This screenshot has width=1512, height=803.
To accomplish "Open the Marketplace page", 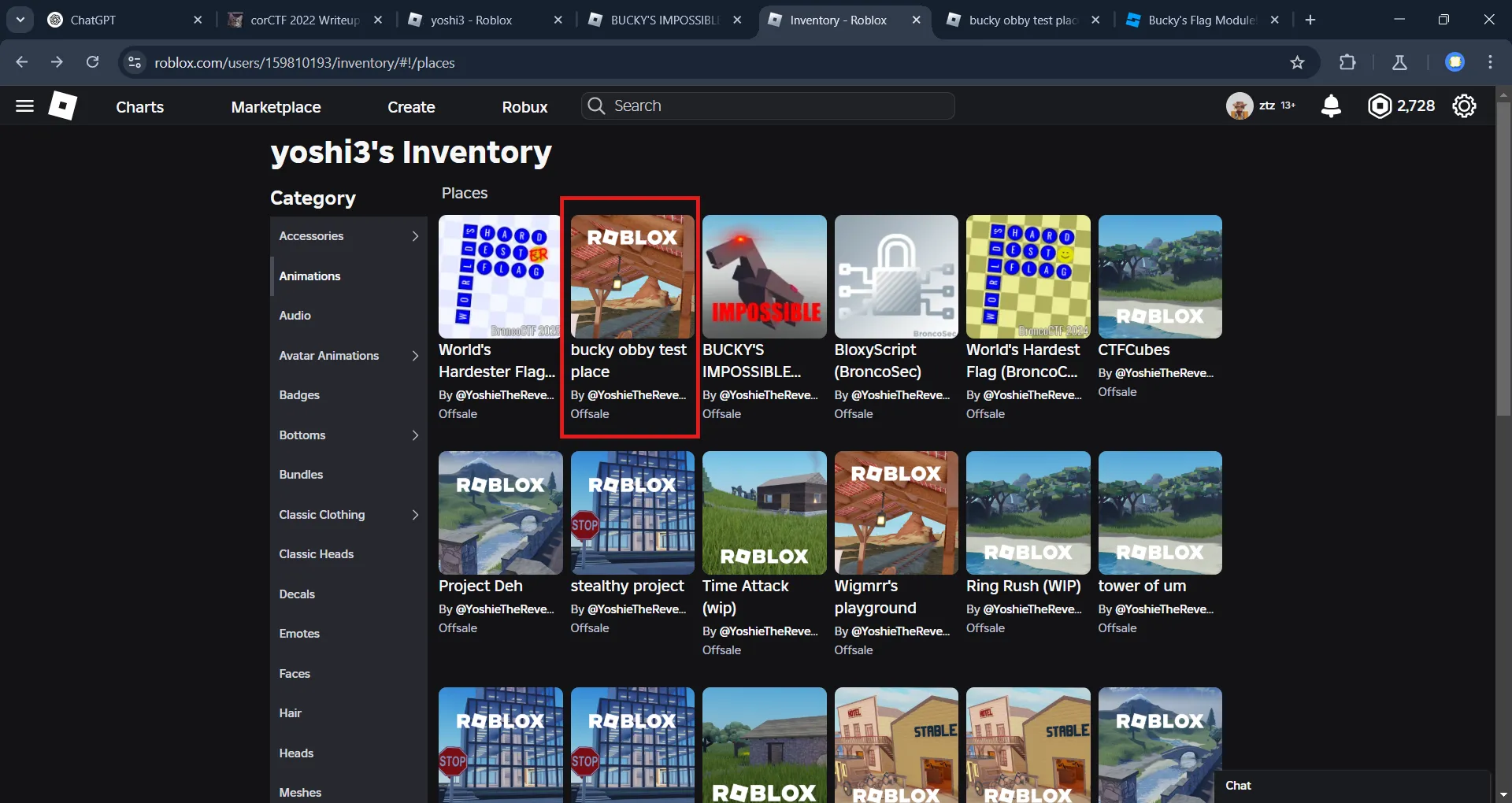I will (276, 107).
